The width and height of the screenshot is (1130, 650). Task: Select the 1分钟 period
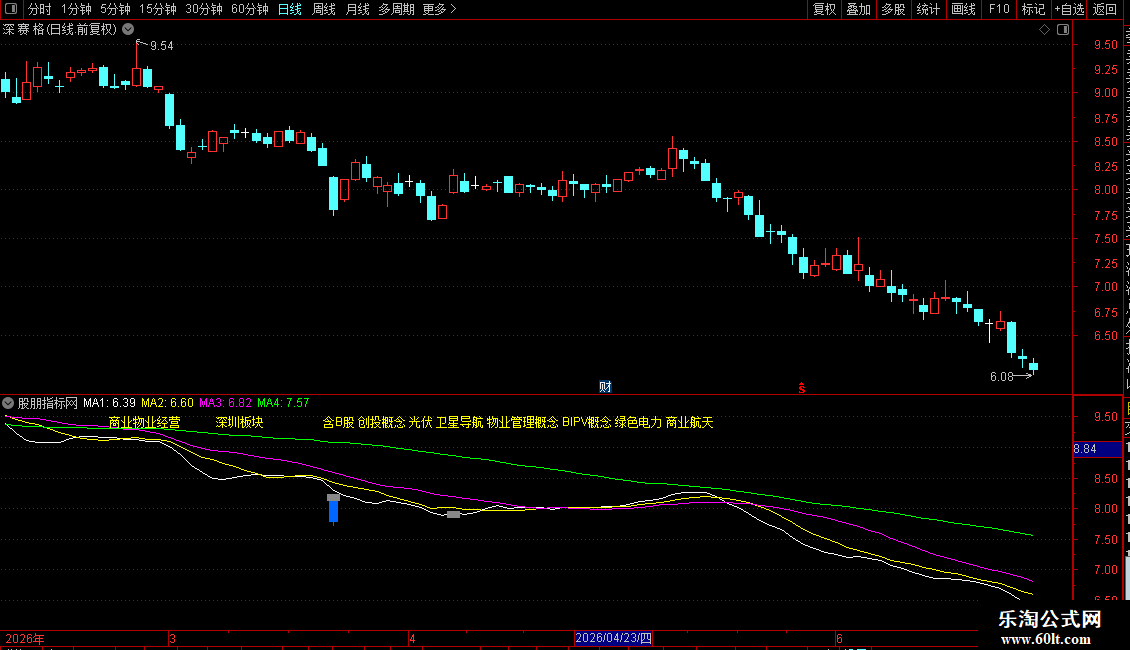pyautogui.click(x=76, y=9)
